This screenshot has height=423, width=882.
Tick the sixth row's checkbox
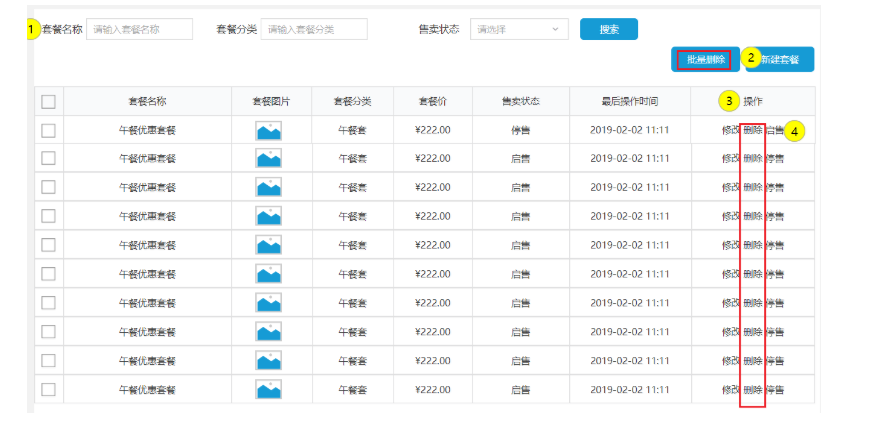[48, 274]
